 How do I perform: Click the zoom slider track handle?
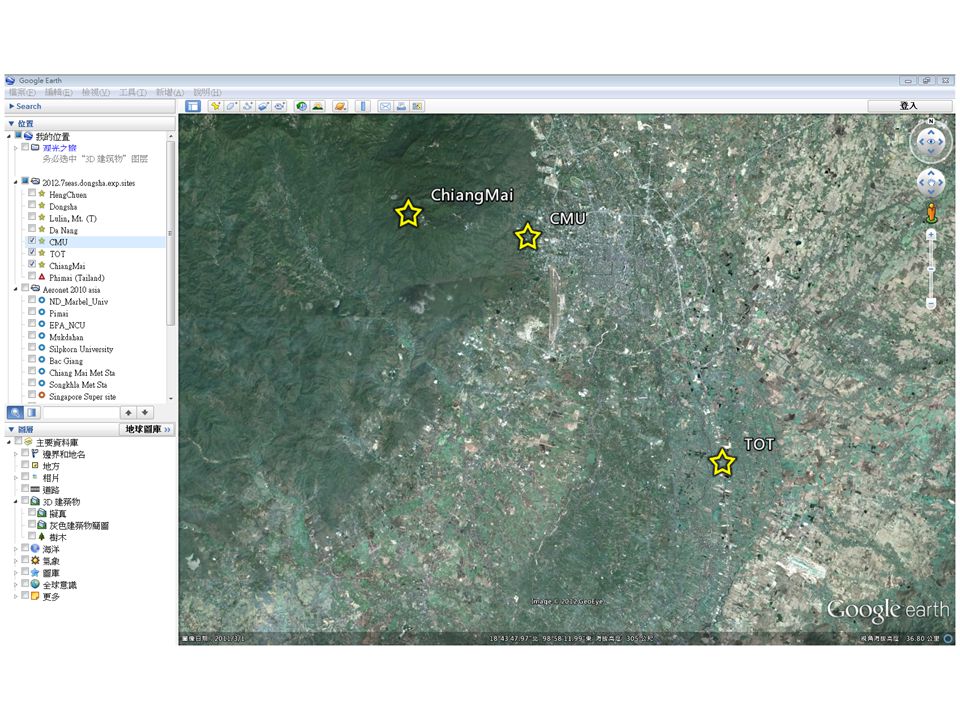click(x=931, y=269)
